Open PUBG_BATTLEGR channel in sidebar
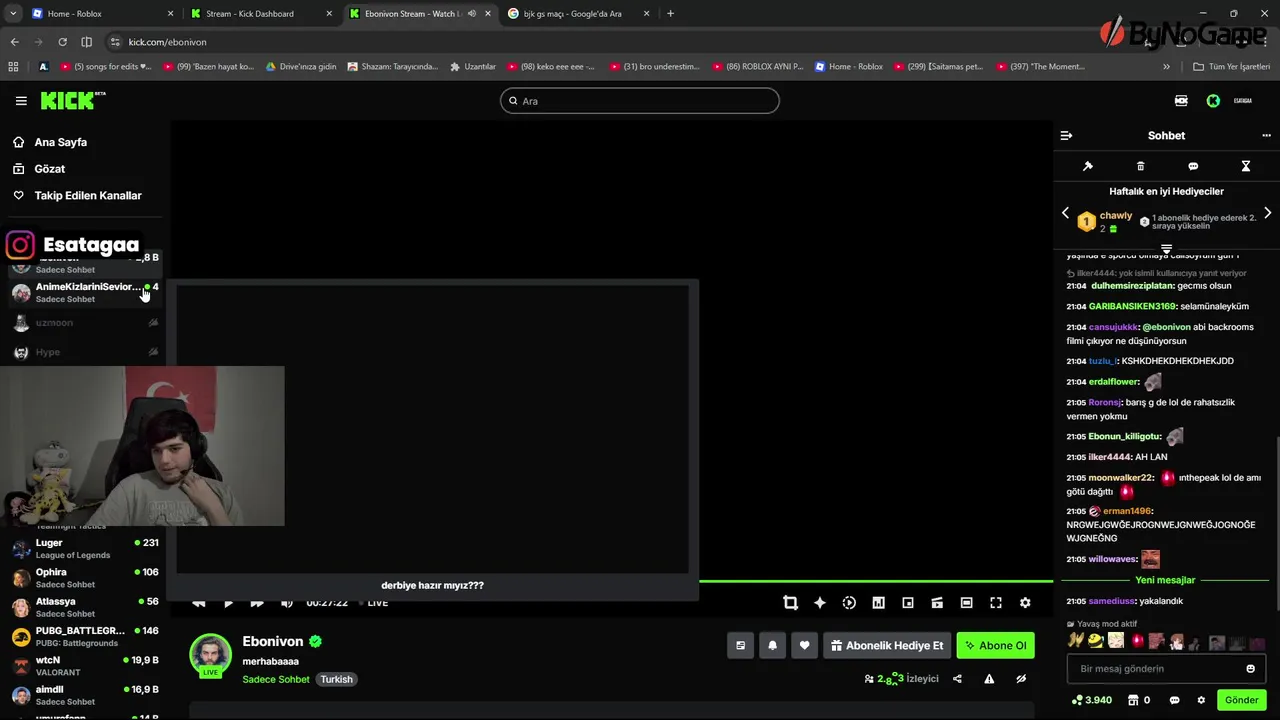The width and height of the screenshot is (1280, 720). (85, 636)
